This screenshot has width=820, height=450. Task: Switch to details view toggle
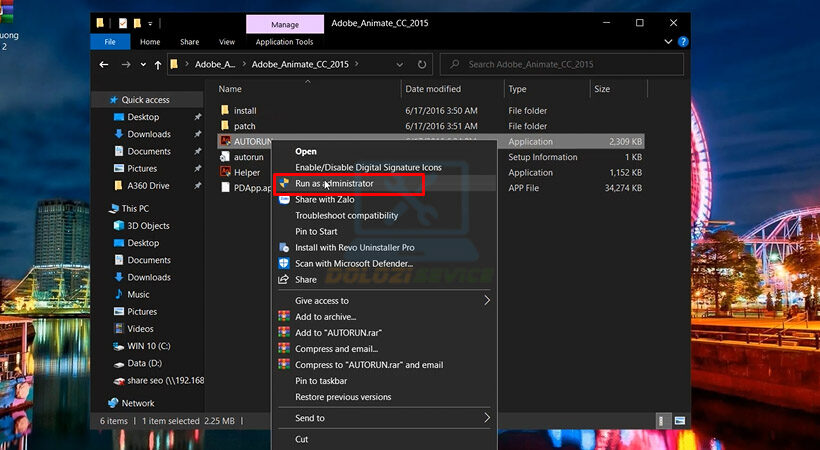point(663,421)
